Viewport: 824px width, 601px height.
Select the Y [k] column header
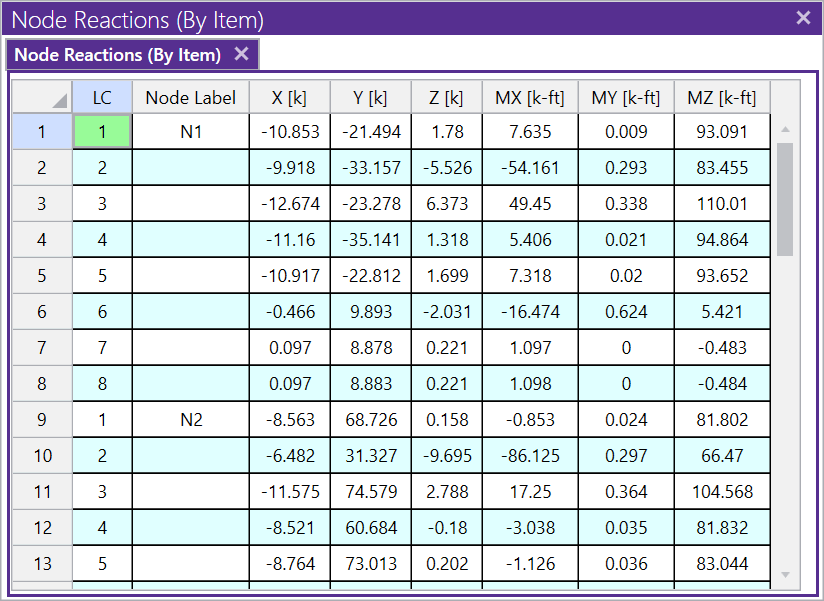pos(370,97)
